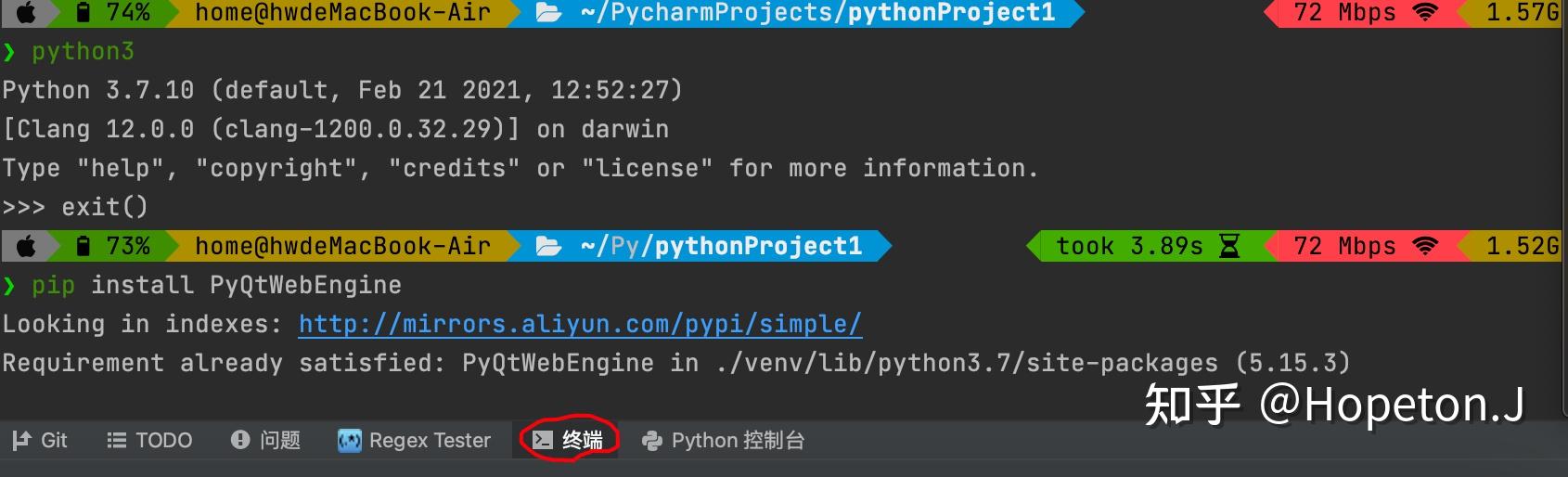Click the terminal prompt icon beside 终端
This screenshot has width=1568, height=477.
[x=542, y=441]
